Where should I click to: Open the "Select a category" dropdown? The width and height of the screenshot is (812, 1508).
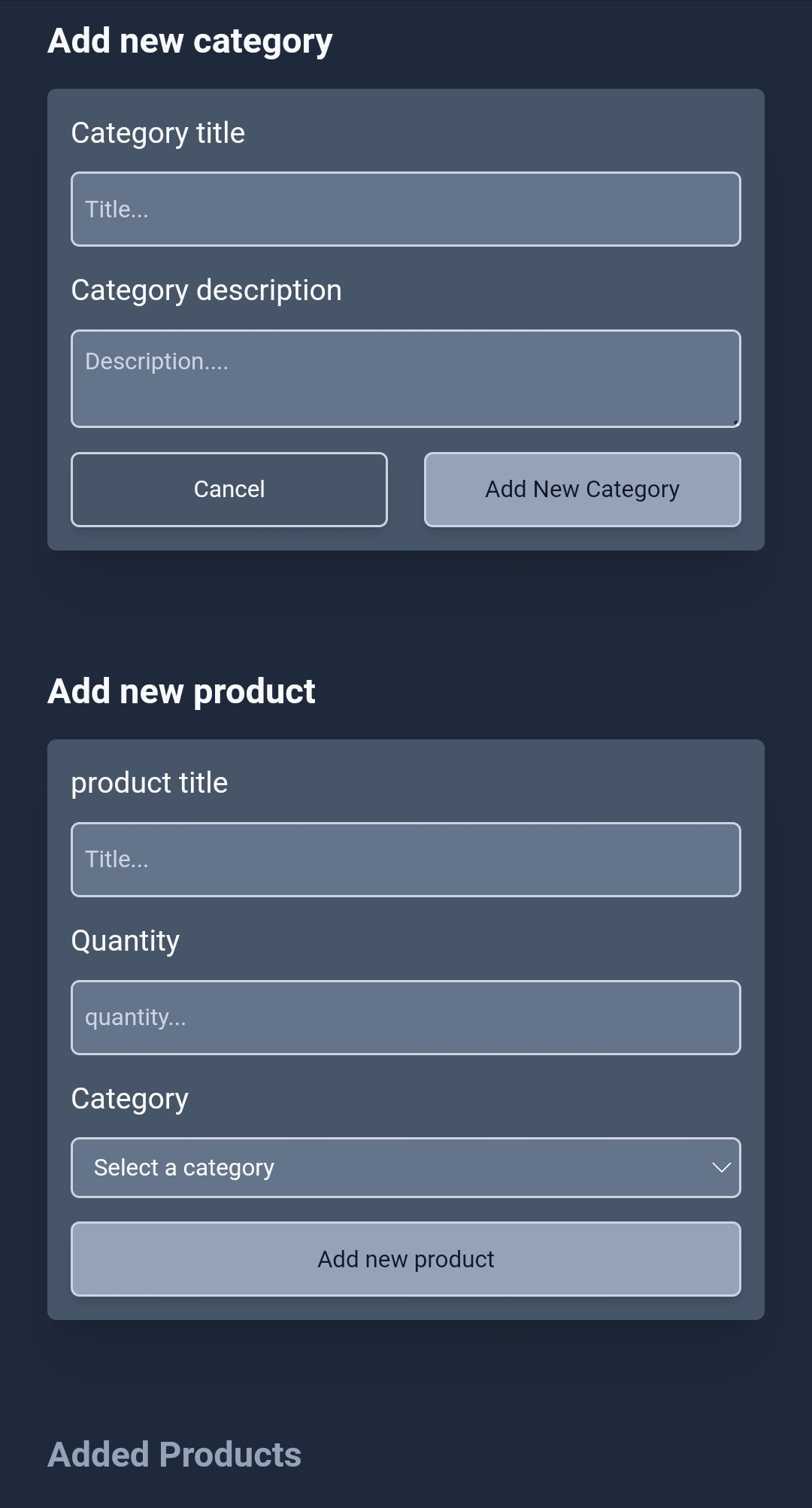406,1167
